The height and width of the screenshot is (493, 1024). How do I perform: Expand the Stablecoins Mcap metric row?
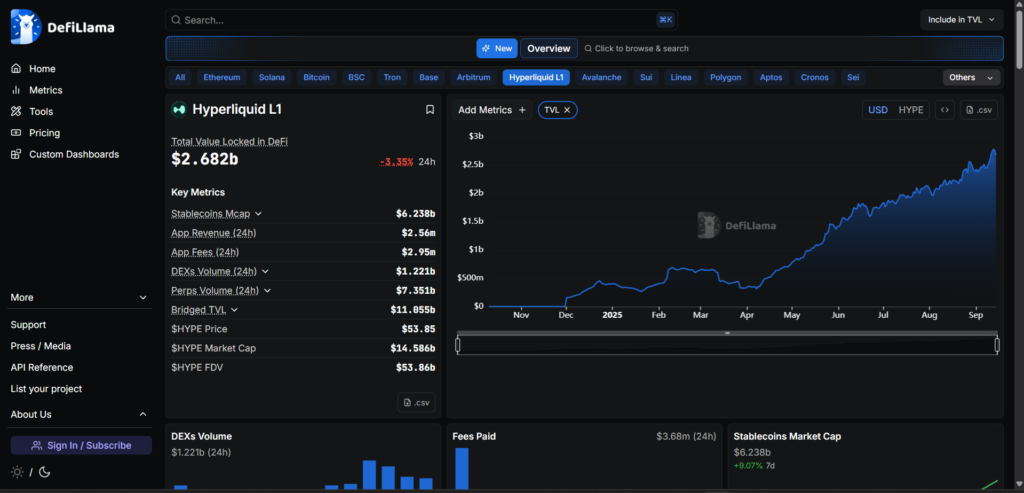click(x=258, y=213)
